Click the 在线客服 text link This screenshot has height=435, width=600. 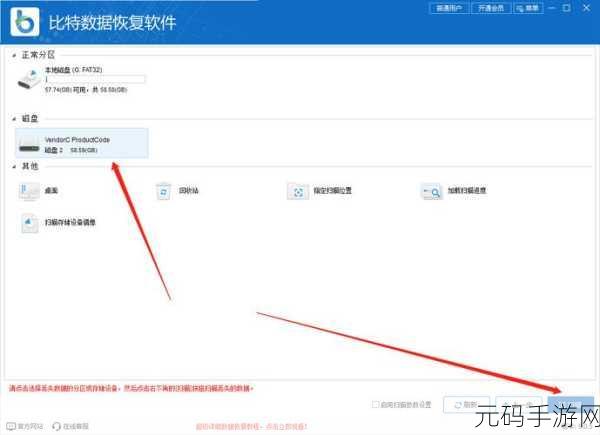point(75,426)
